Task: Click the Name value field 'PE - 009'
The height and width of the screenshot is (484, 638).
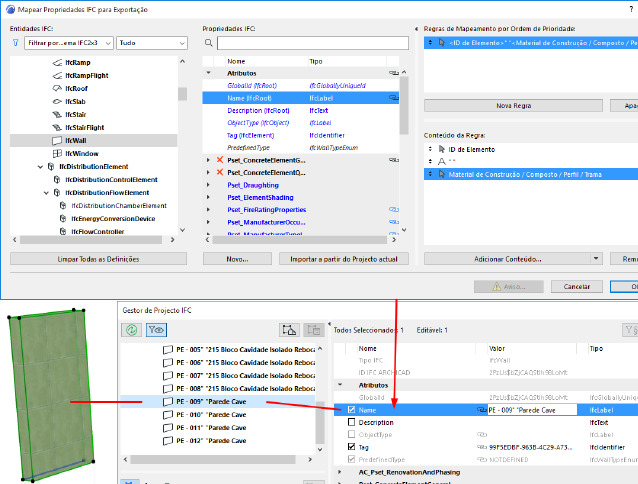Action: 532,410
